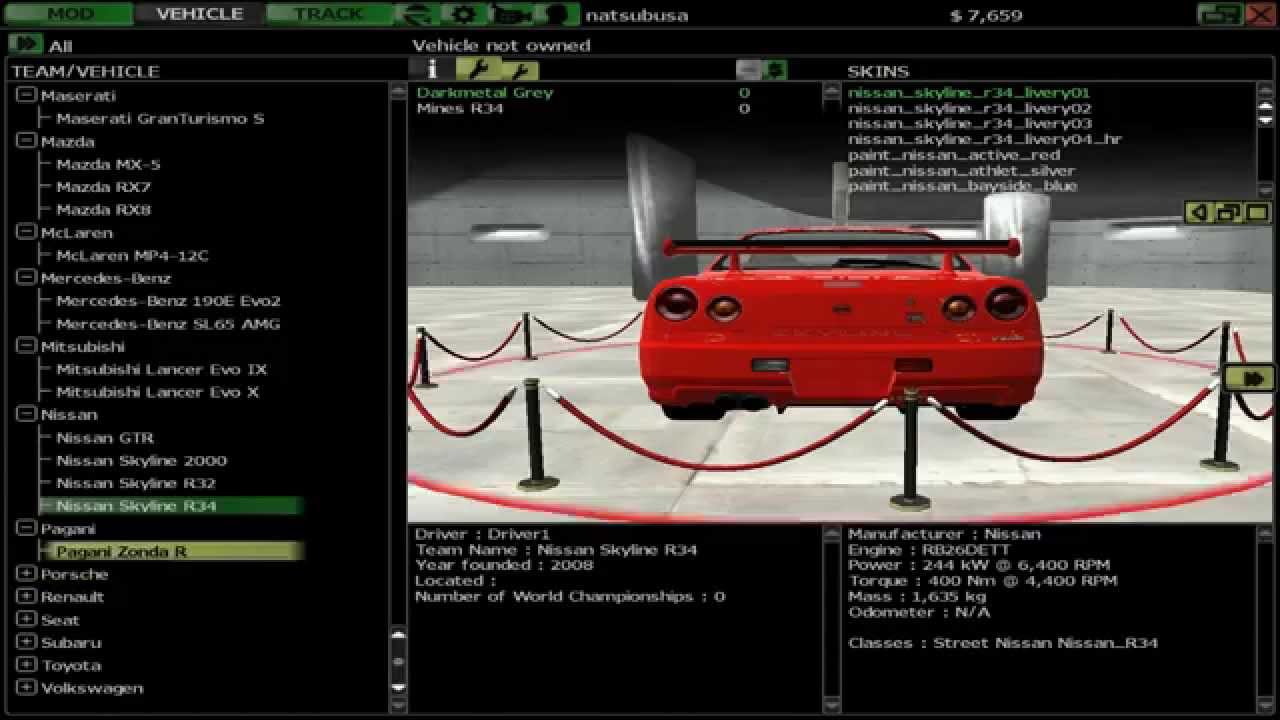
Task: Select skin nissan_skyline_r34_livery04_hr
Action: pyautogui.click(x=985, y=139)
